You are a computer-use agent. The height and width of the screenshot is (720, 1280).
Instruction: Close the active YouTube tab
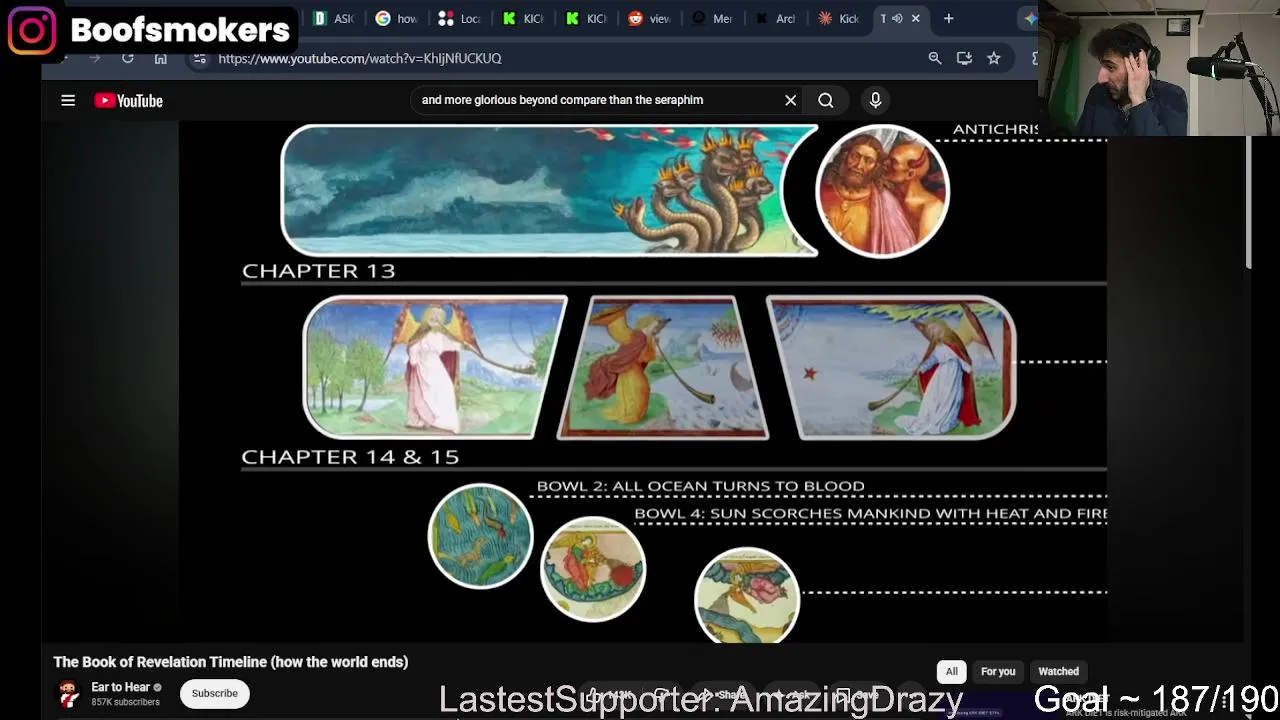[915, 18]
